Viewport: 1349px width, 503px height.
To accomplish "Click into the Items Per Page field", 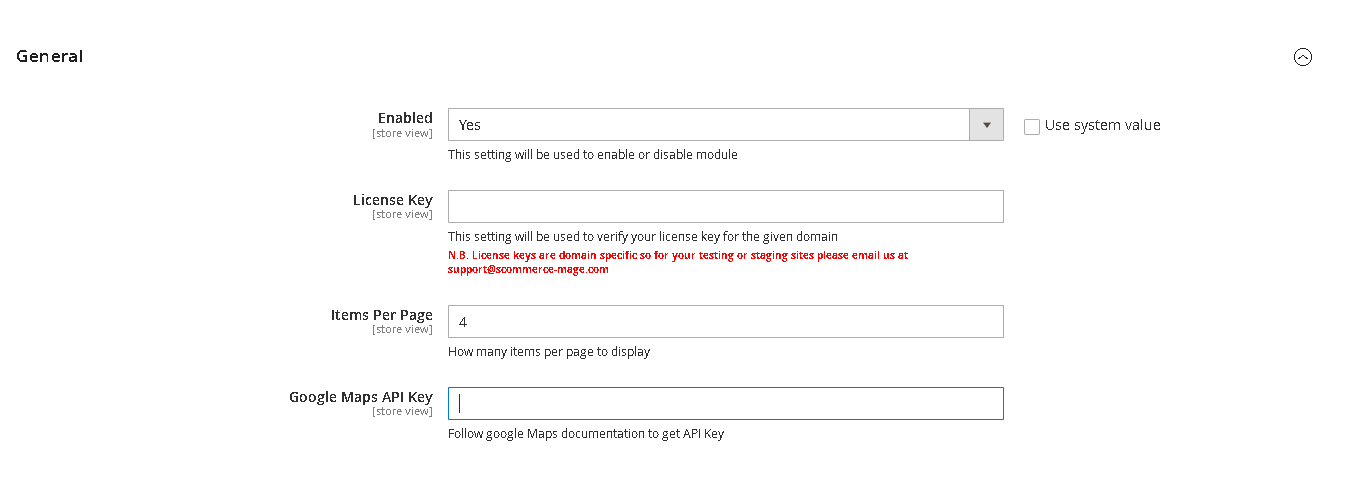I will (725, 321).
